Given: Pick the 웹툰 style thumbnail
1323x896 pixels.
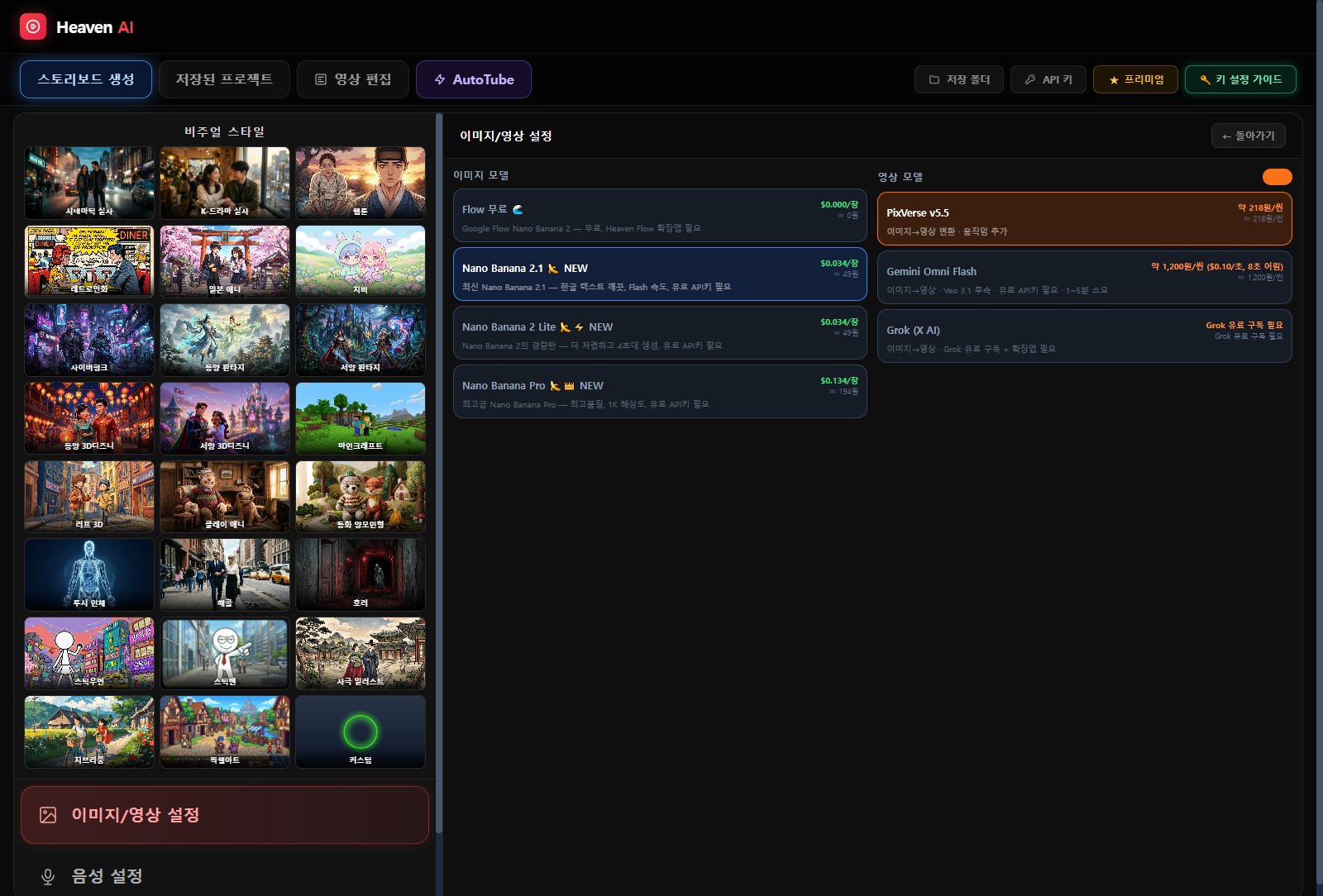Looking at the screenshot, I should pyautogui.click(x=361, y=183).
